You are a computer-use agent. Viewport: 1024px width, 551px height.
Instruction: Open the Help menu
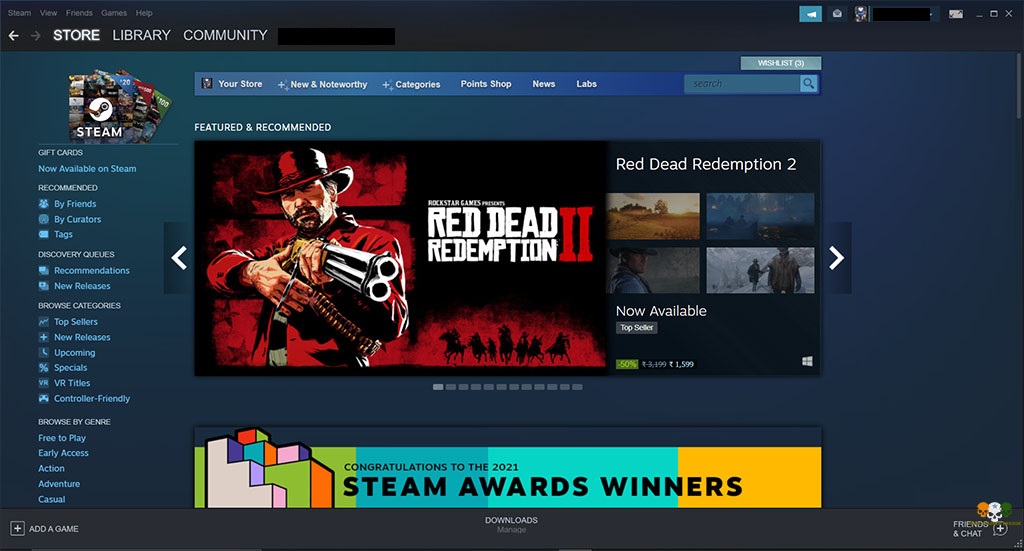point(144,13)
